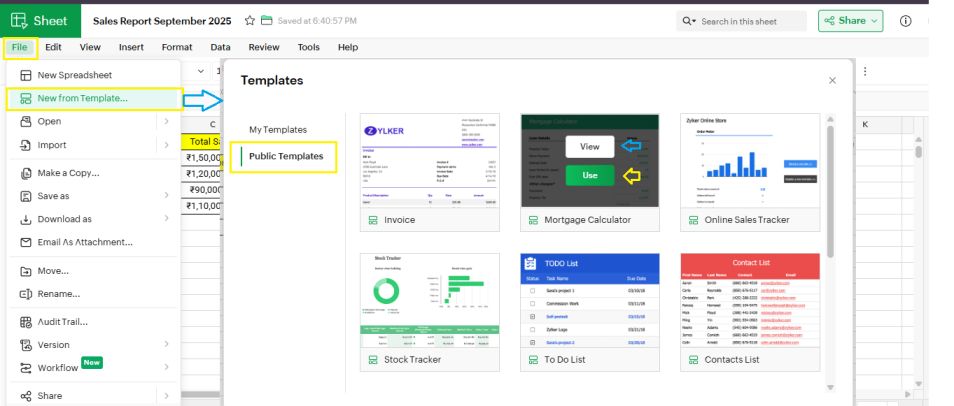Select the Contacts List template thumbnail
The image size is (954, 406).
click(x=750, y=301)
